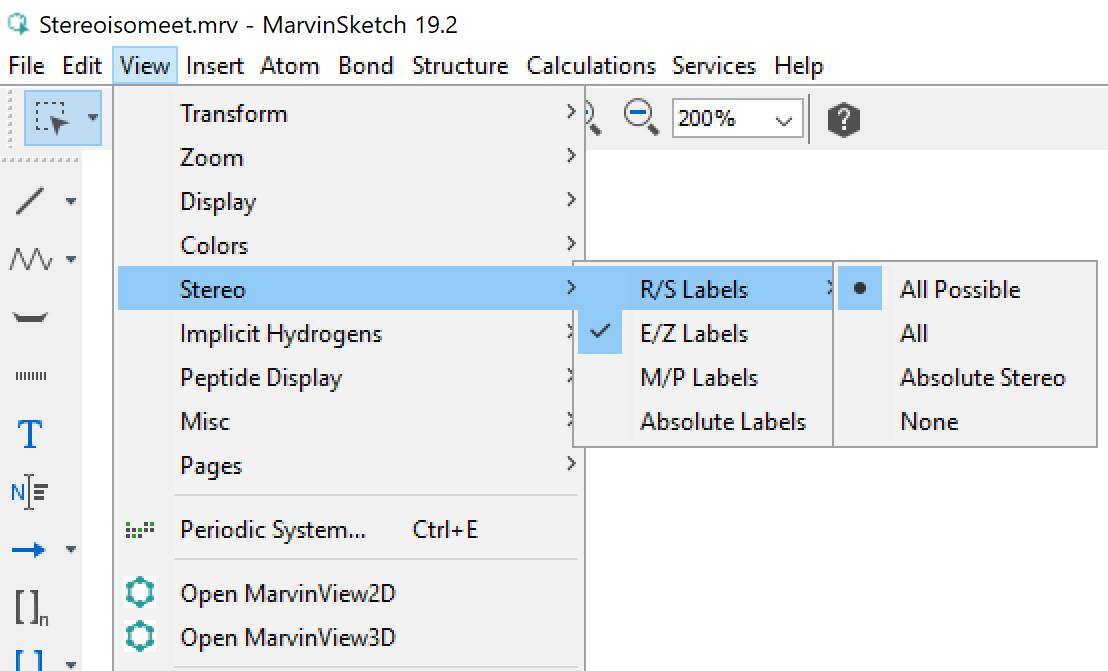Click the zoom out magnifier icon
The image size is (1108, 671).
coord(641,118)
